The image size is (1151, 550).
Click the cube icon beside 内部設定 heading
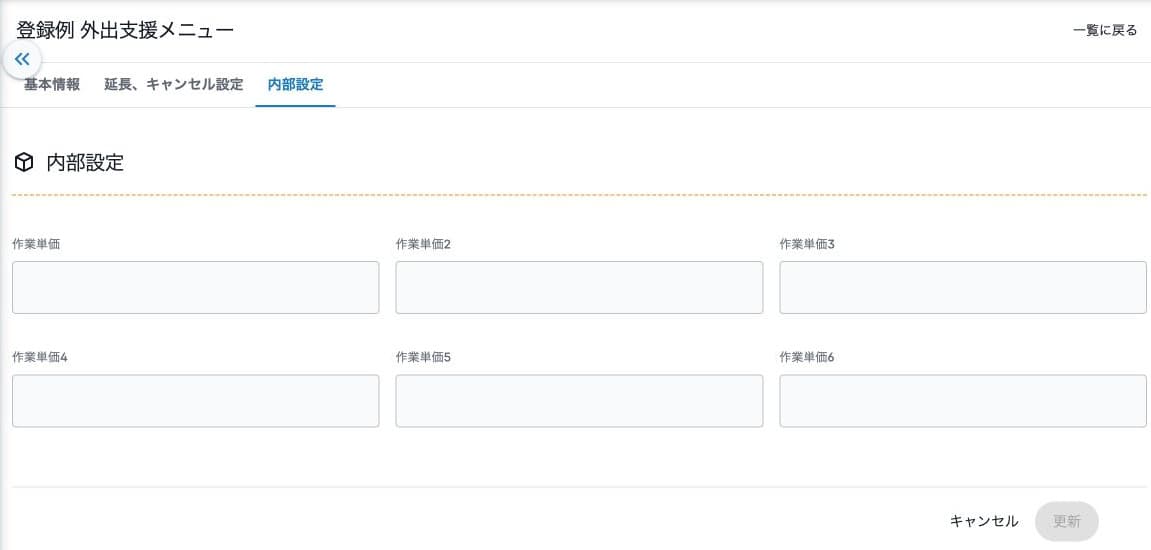tap(24, 162)
